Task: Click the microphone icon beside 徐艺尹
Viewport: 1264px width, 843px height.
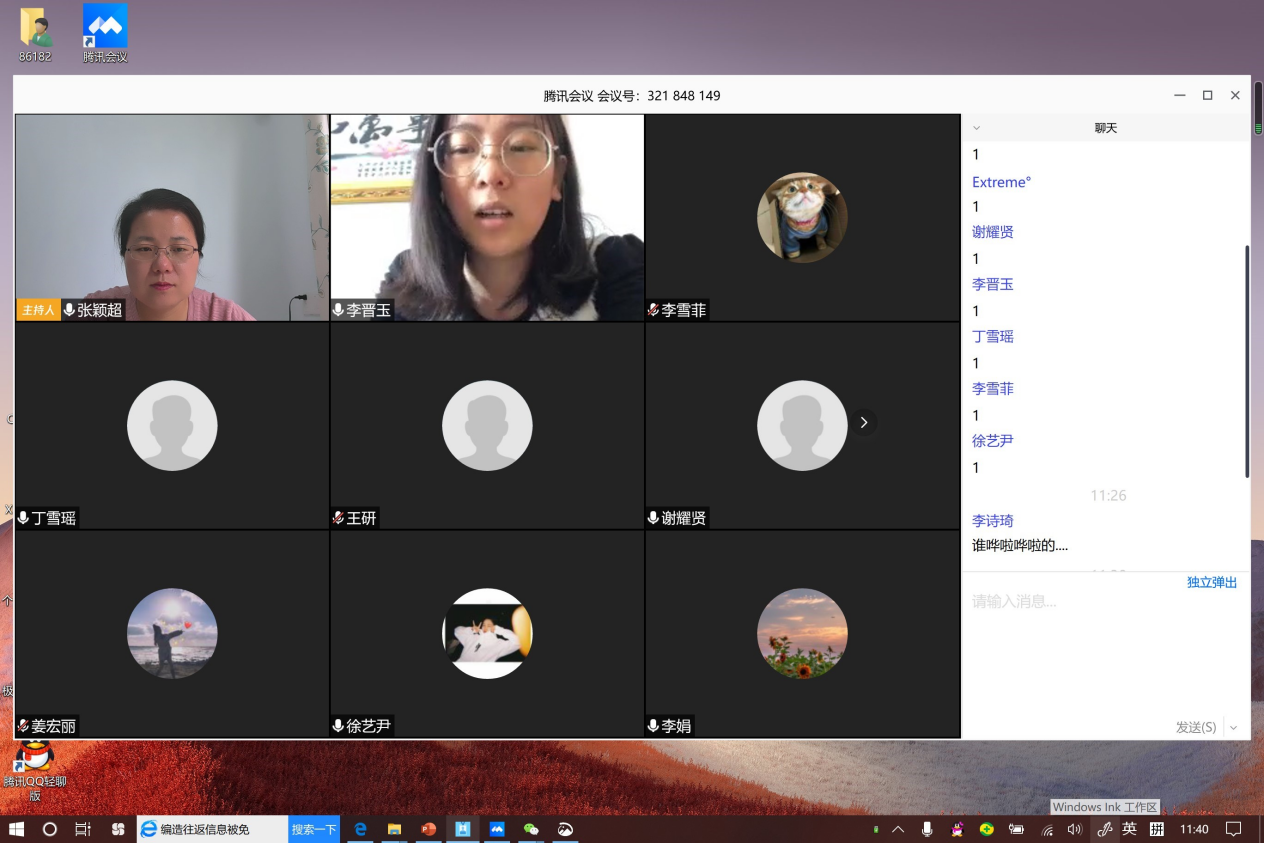Action: 338,726
